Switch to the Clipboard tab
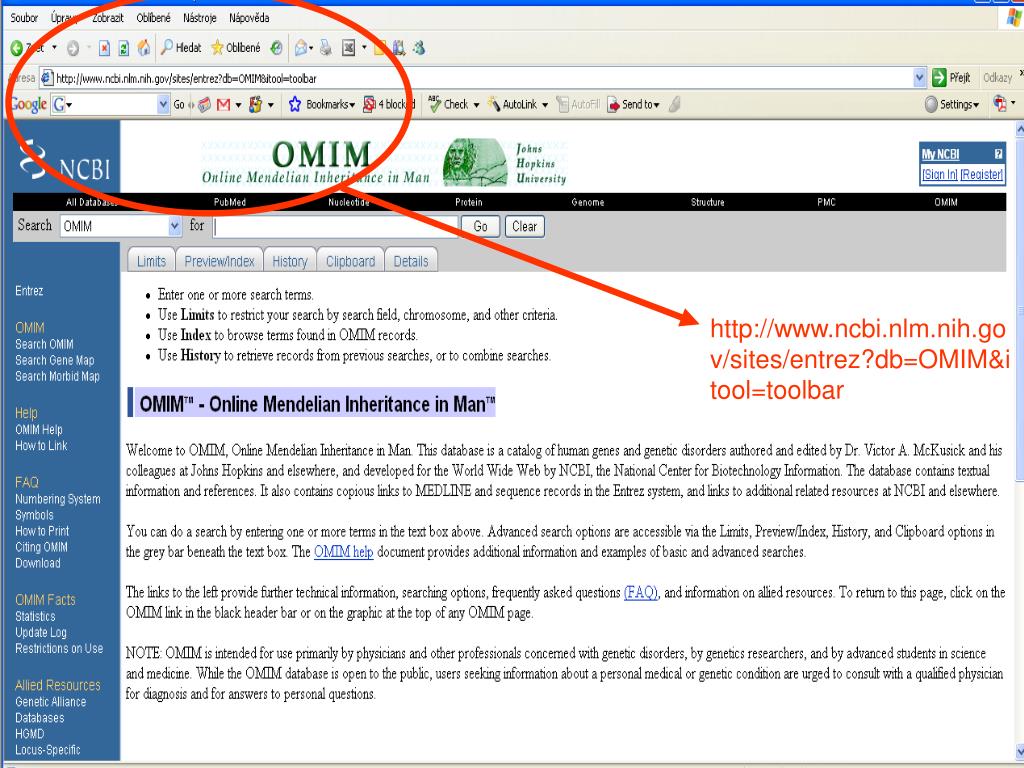 tap(351, 261)
